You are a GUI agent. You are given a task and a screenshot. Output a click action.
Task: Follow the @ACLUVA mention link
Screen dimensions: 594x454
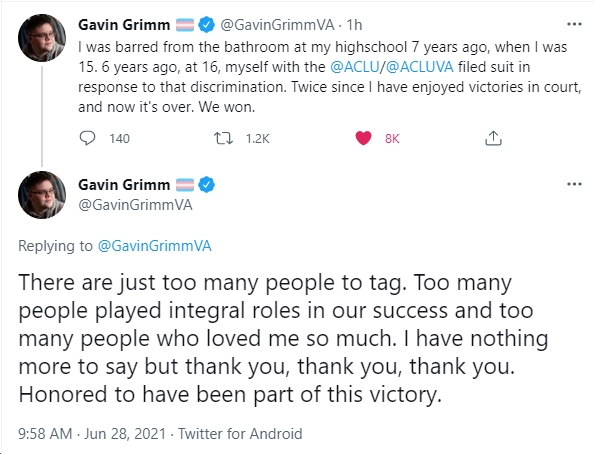(419, 67)
